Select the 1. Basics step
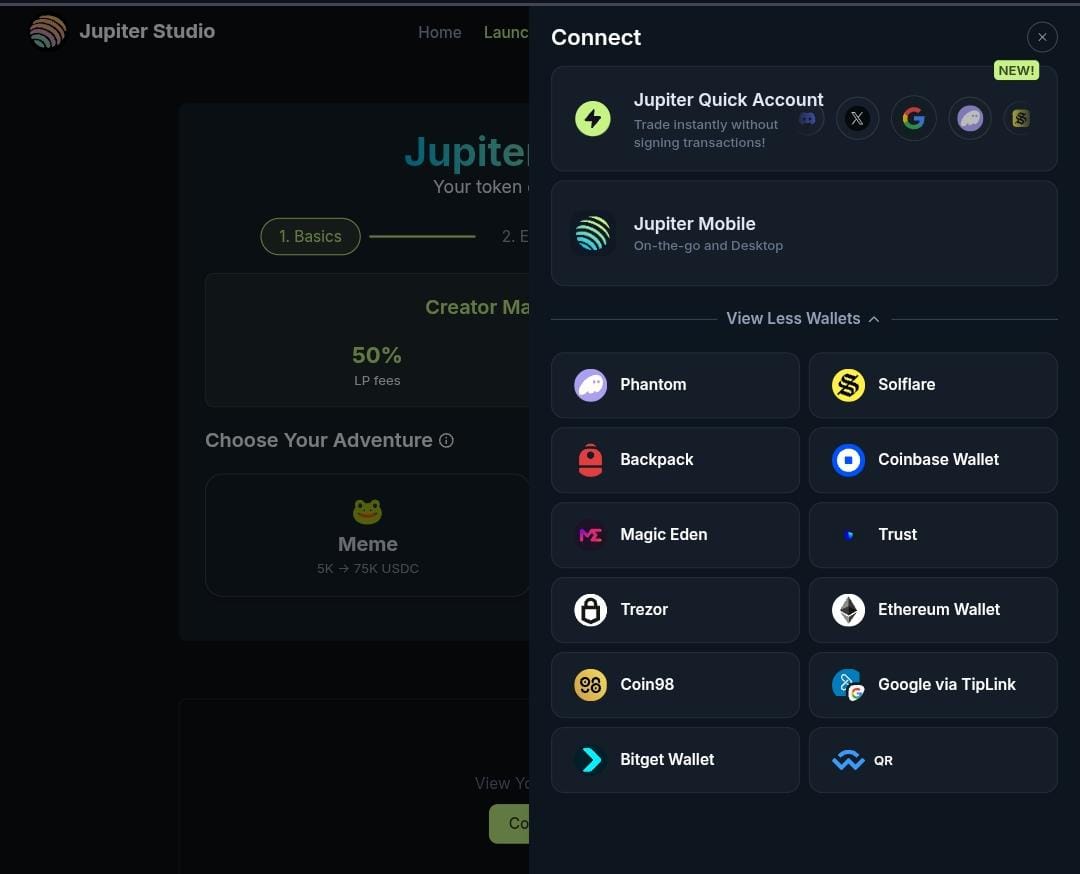Viewport: 1080px width, 874px height. 310,236
